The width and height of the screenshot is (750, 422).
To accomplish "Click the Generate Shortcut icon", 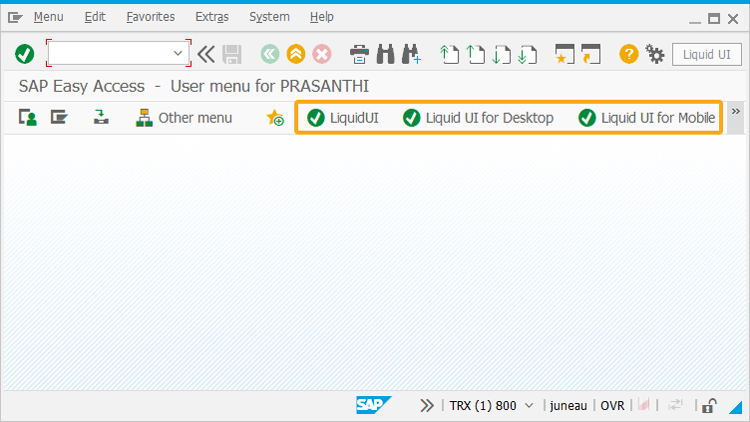I will click(x=591, y=54).
